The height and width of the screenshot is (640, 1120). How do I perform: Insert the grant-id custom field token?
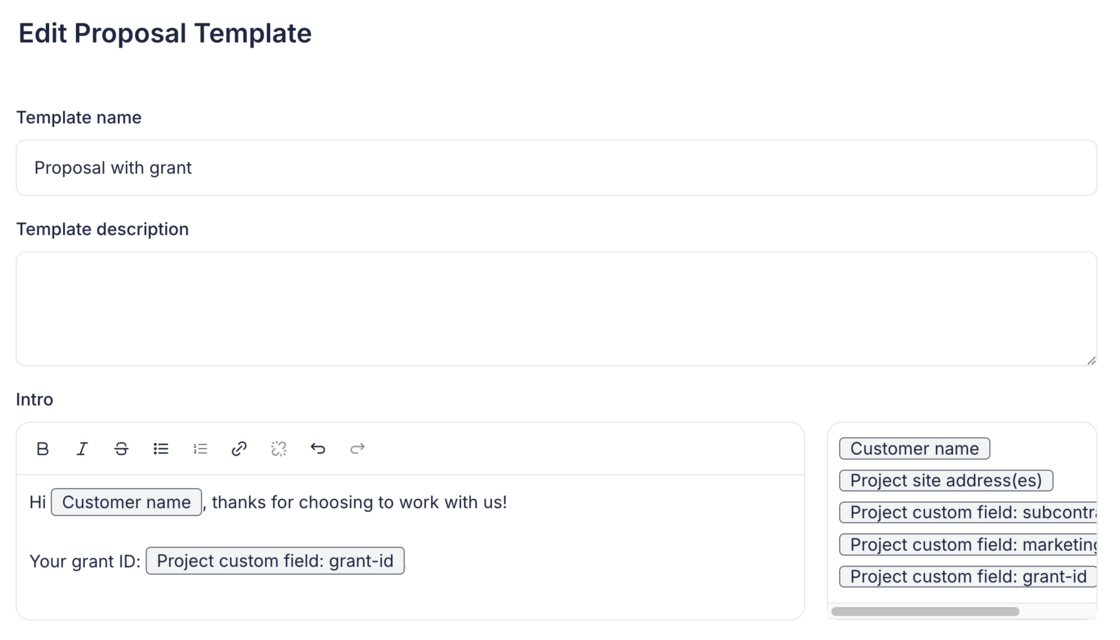968,576
